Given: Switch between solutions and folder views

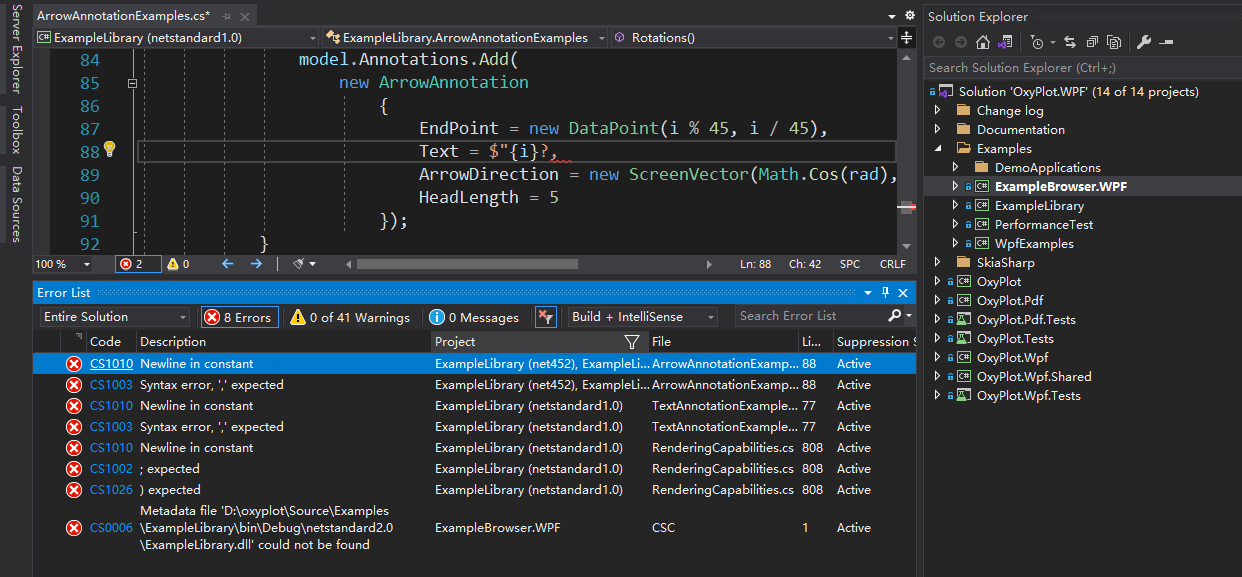Looking at the screenshot, I should [1005, 42].
